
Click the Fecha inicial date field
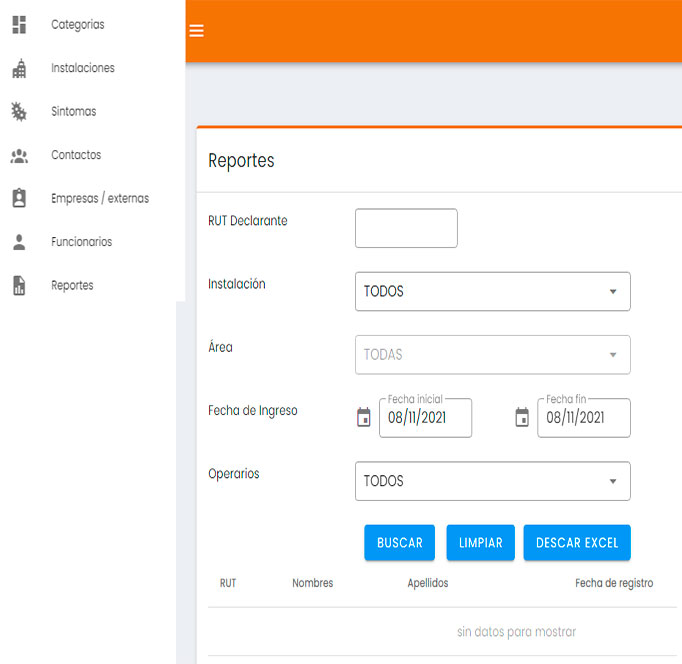click(x=425, y=418)
